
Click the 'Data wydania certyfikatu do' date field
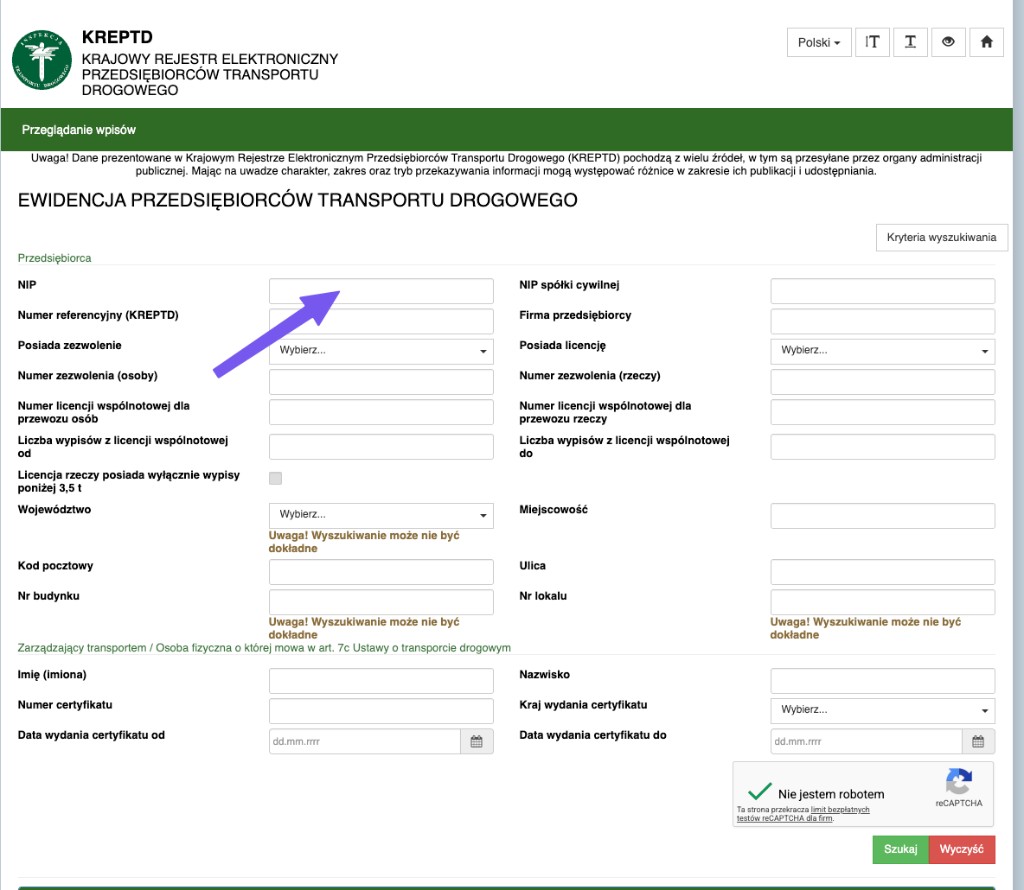coord(866,741)
